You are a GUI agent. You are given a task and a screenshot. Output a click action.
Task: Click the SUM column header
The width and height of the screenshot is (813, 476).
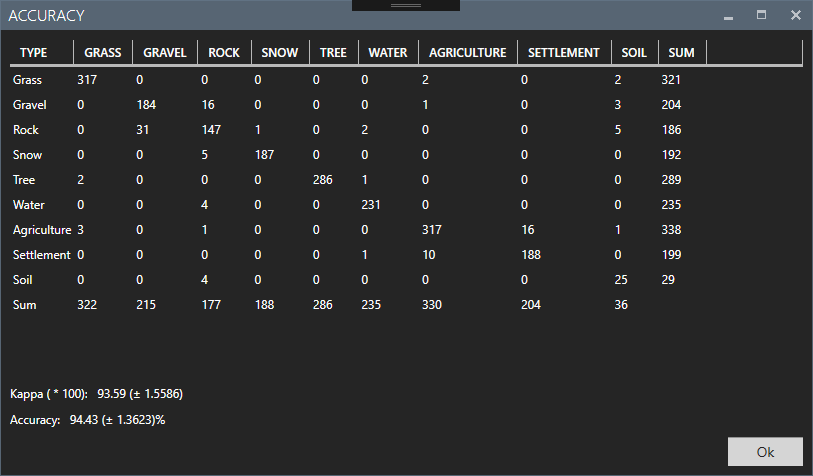(x=681, y=53)
